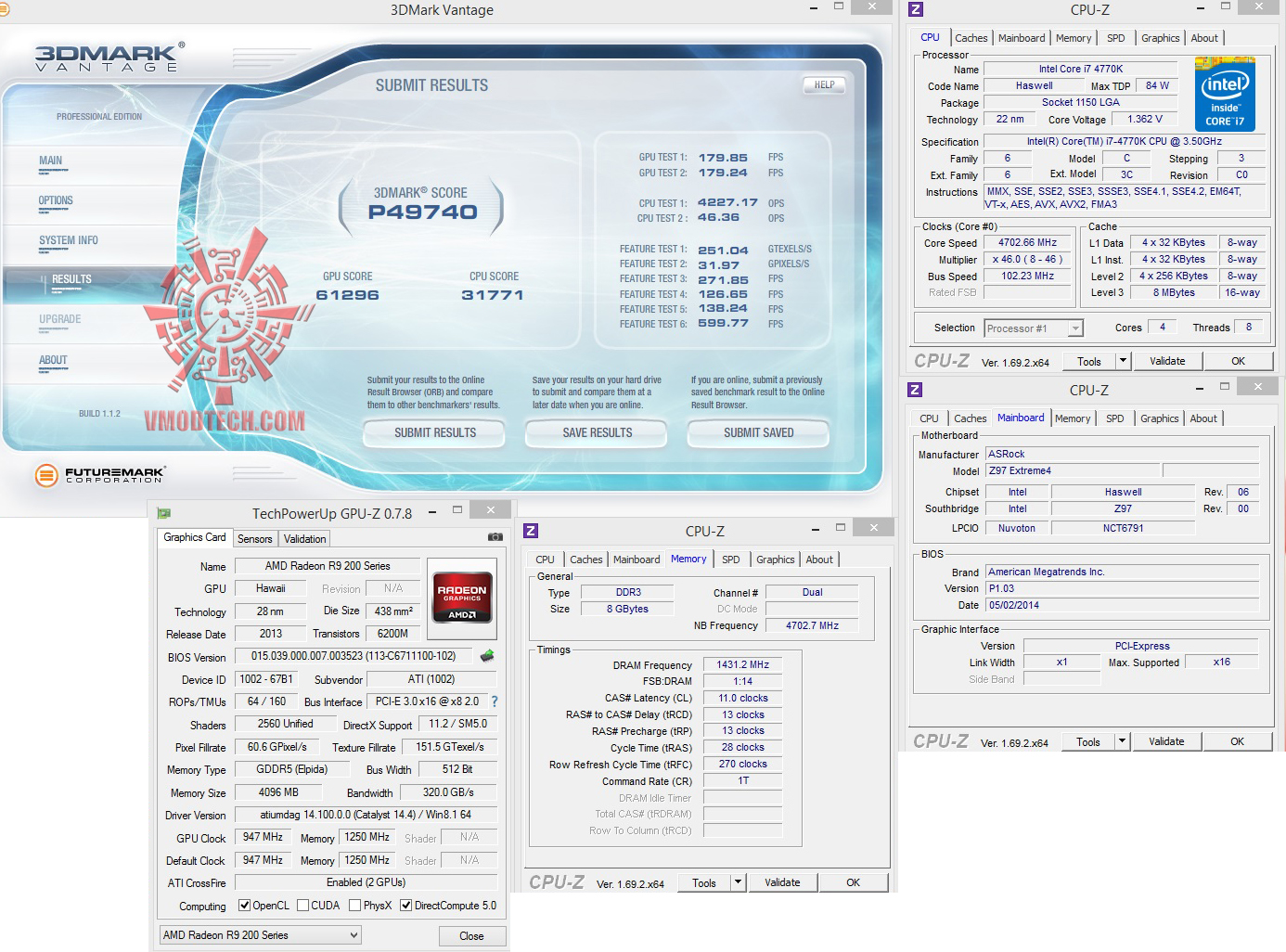The height and width of the screenshot is (952, 1286).
Task: Click the top CPU-Z CPU window title icon
Action: pos(916,9)
